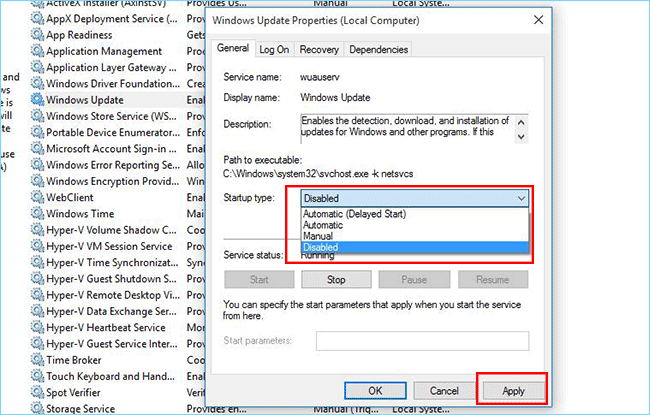Click the gear icon beside Application Management

tap(37, 51)
